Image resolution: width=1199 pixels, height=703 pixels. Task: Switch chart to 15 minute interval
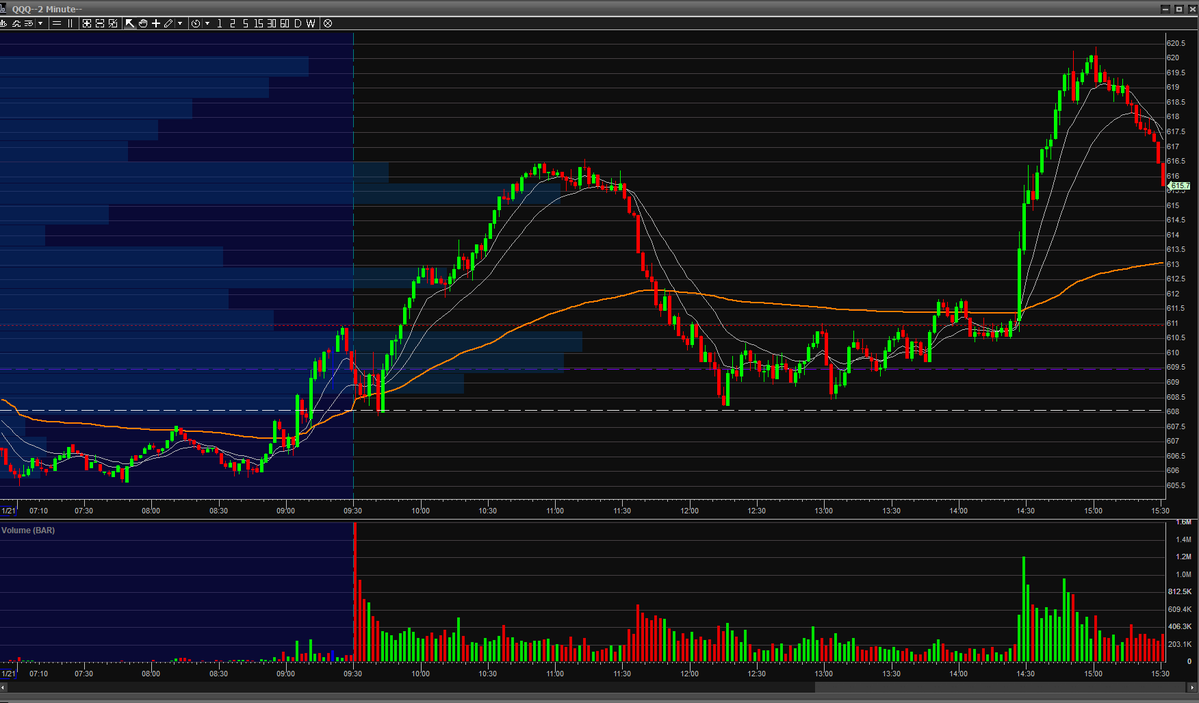click(258, 24)
